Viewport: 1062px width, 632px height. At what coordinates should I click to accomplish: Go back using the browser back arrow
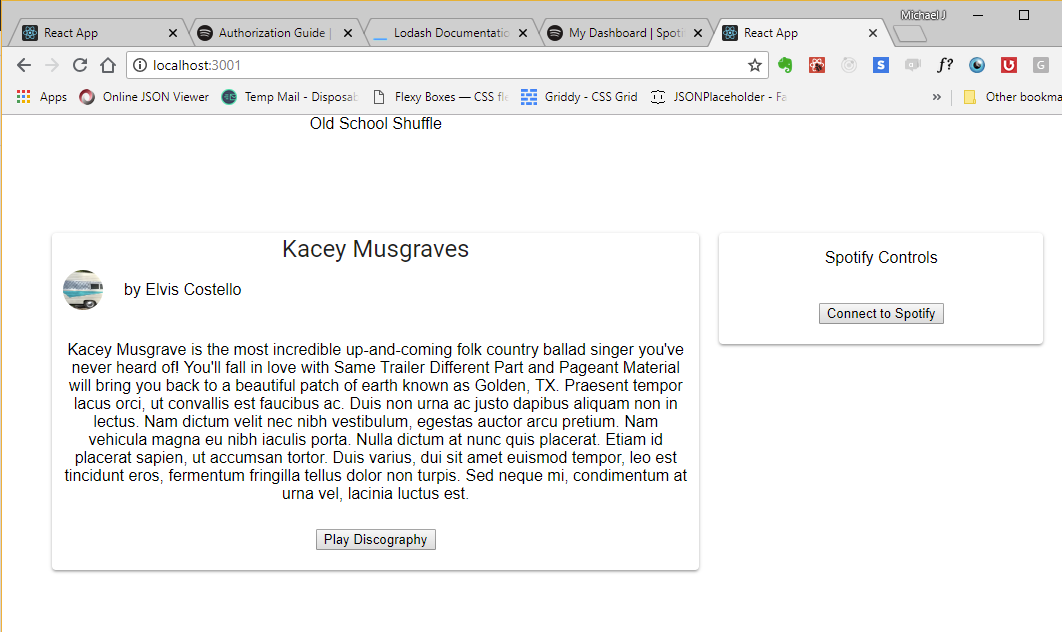[x=24, y=65]
